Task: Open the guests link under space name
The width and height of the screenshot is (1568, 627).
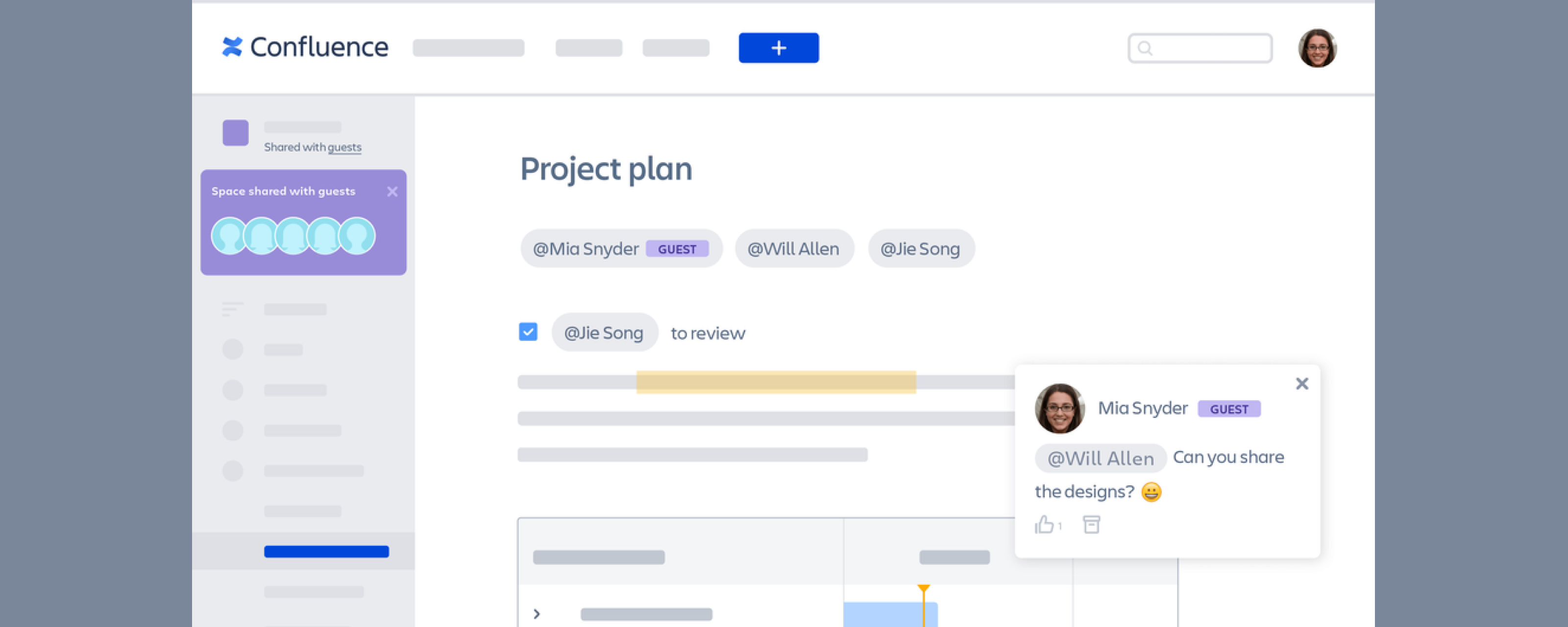Action: coord(344,147)
